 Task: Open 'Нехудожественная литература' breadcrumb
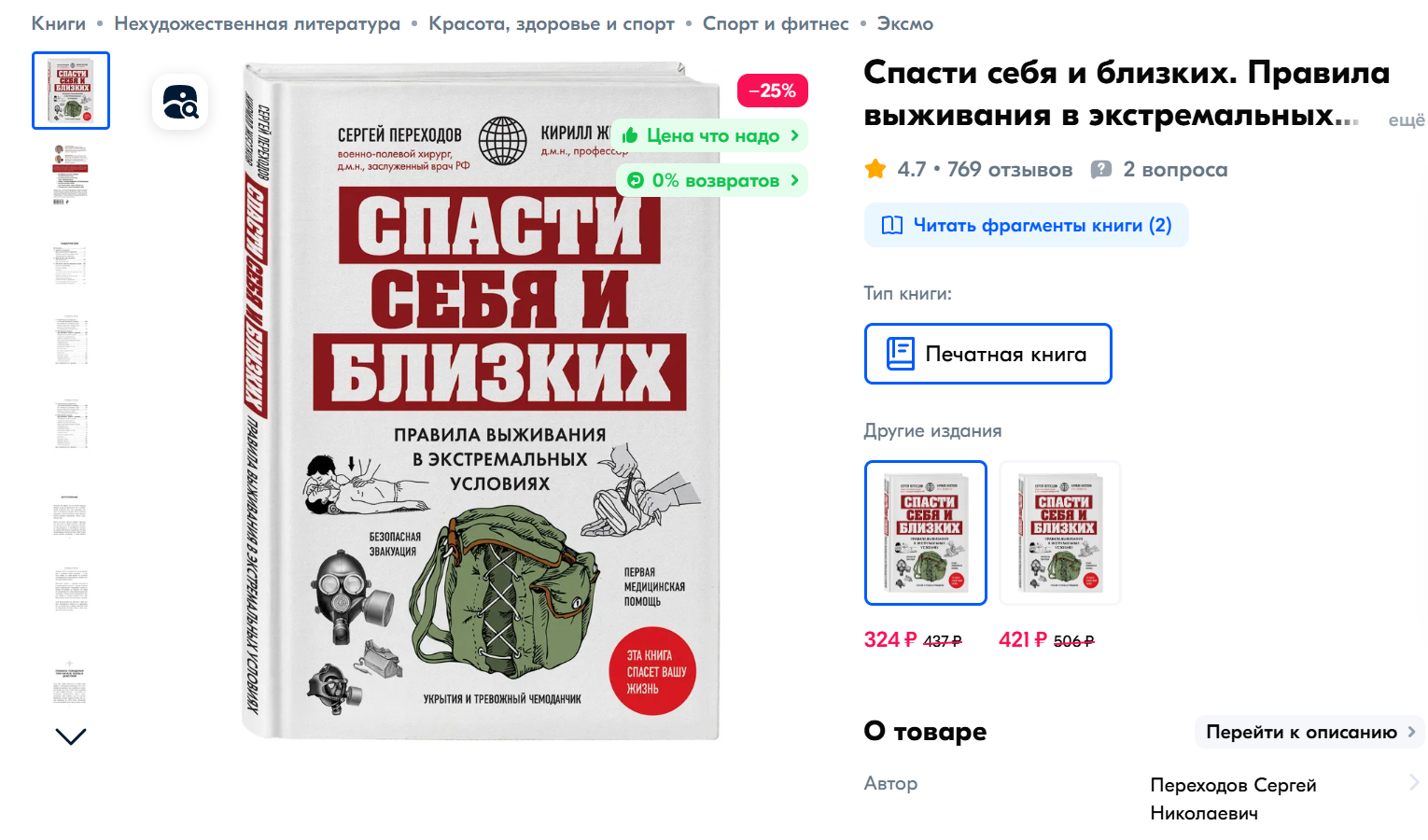pyautogui.click(x=257, y=23)
